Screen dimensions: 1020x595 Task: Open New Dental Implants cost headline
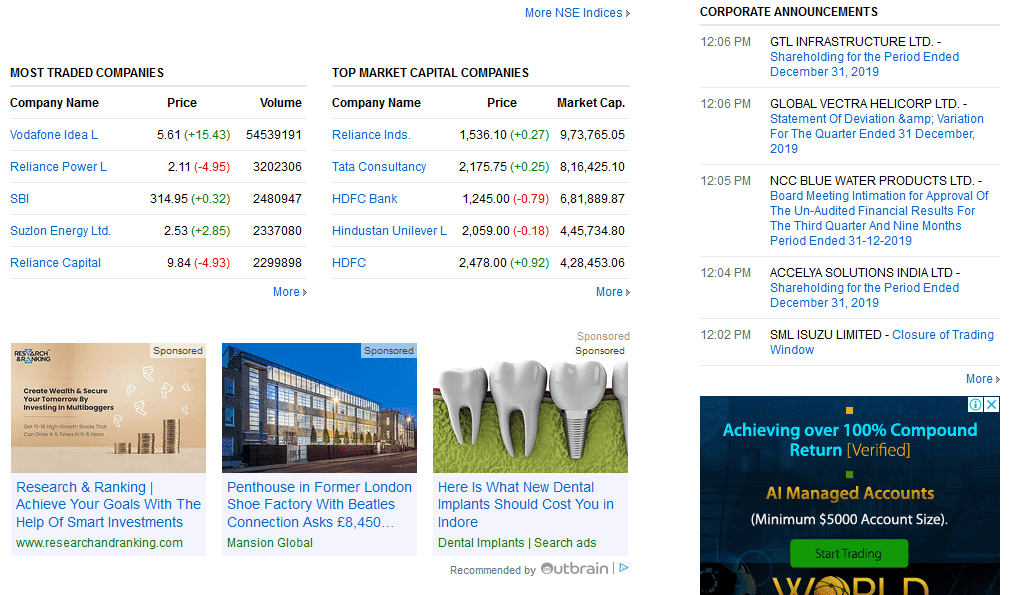point(526,505)
